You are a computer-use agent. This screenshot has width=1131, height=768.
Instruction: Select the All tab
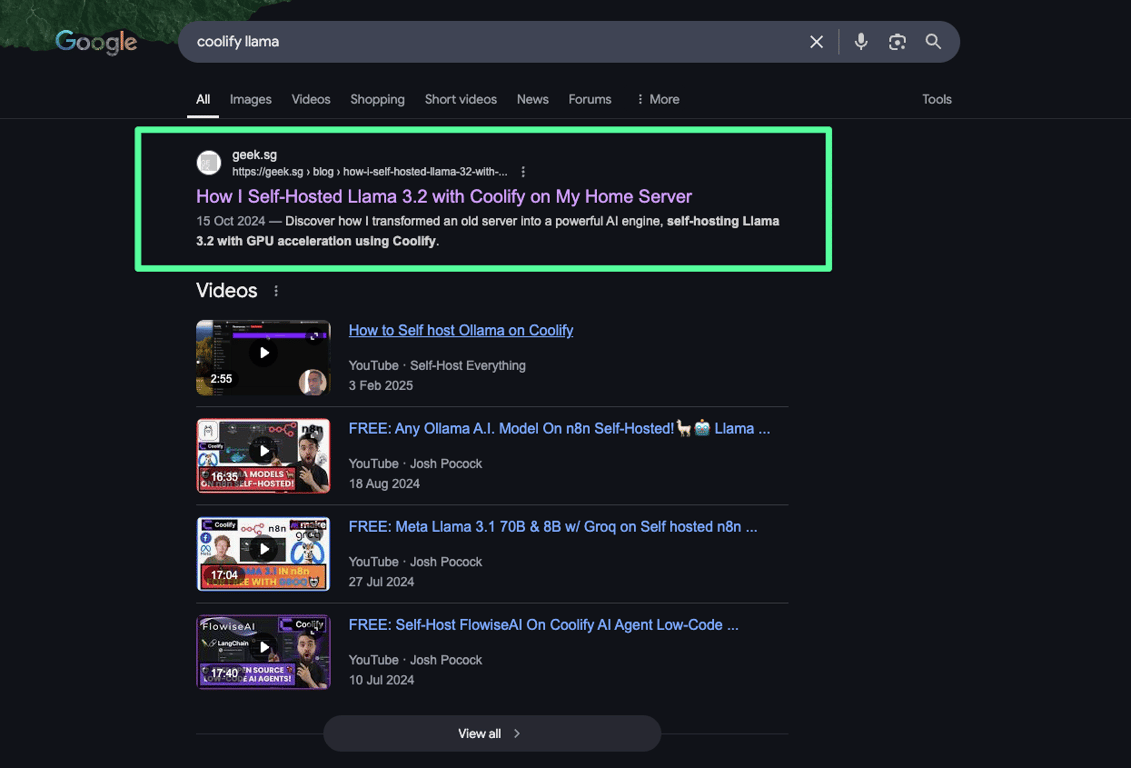pos(203,100)
